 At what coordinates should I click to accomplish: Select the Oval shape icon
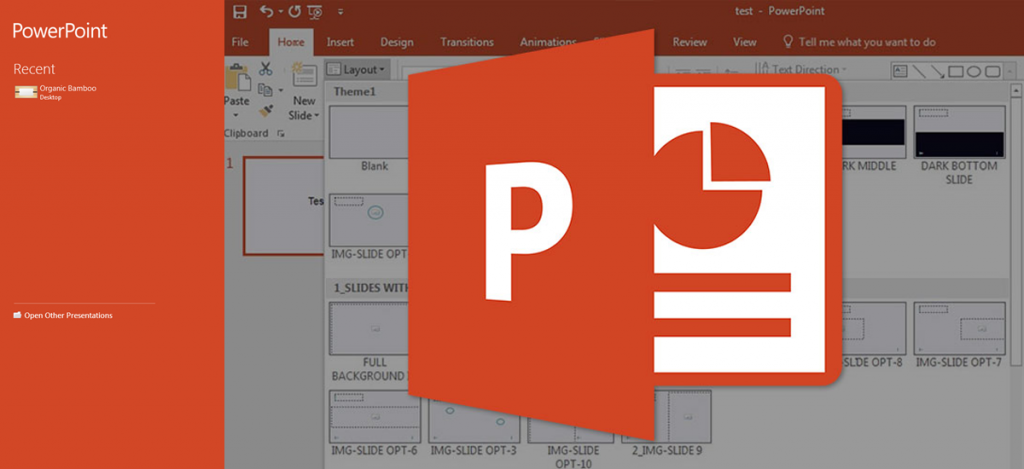[x=974, y=71]
